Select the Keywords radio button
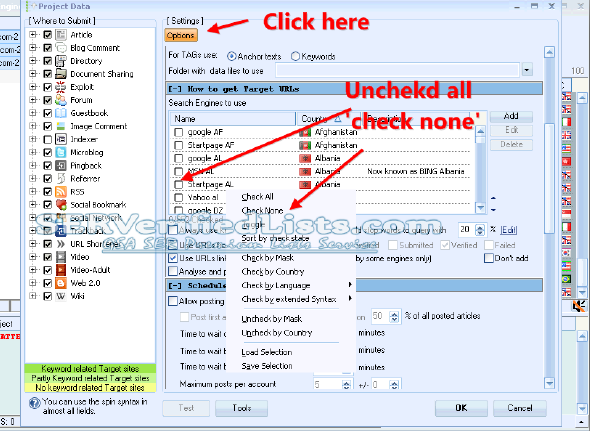This screenshot has width=590, height=431. (x=295, y=56)
